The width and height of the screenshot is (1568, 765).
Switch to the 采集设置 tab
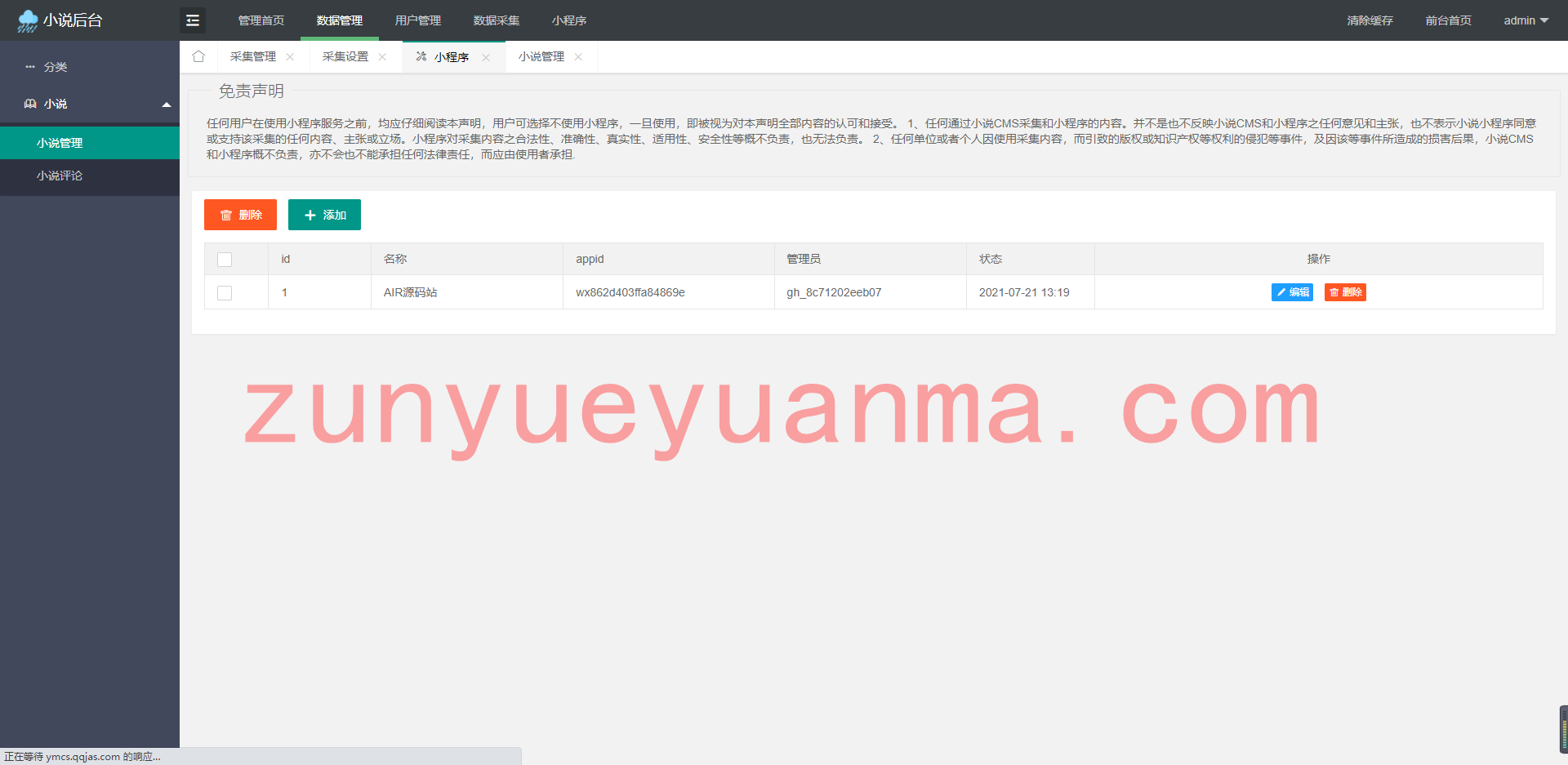pyautogui.click(x=345, y=56)
